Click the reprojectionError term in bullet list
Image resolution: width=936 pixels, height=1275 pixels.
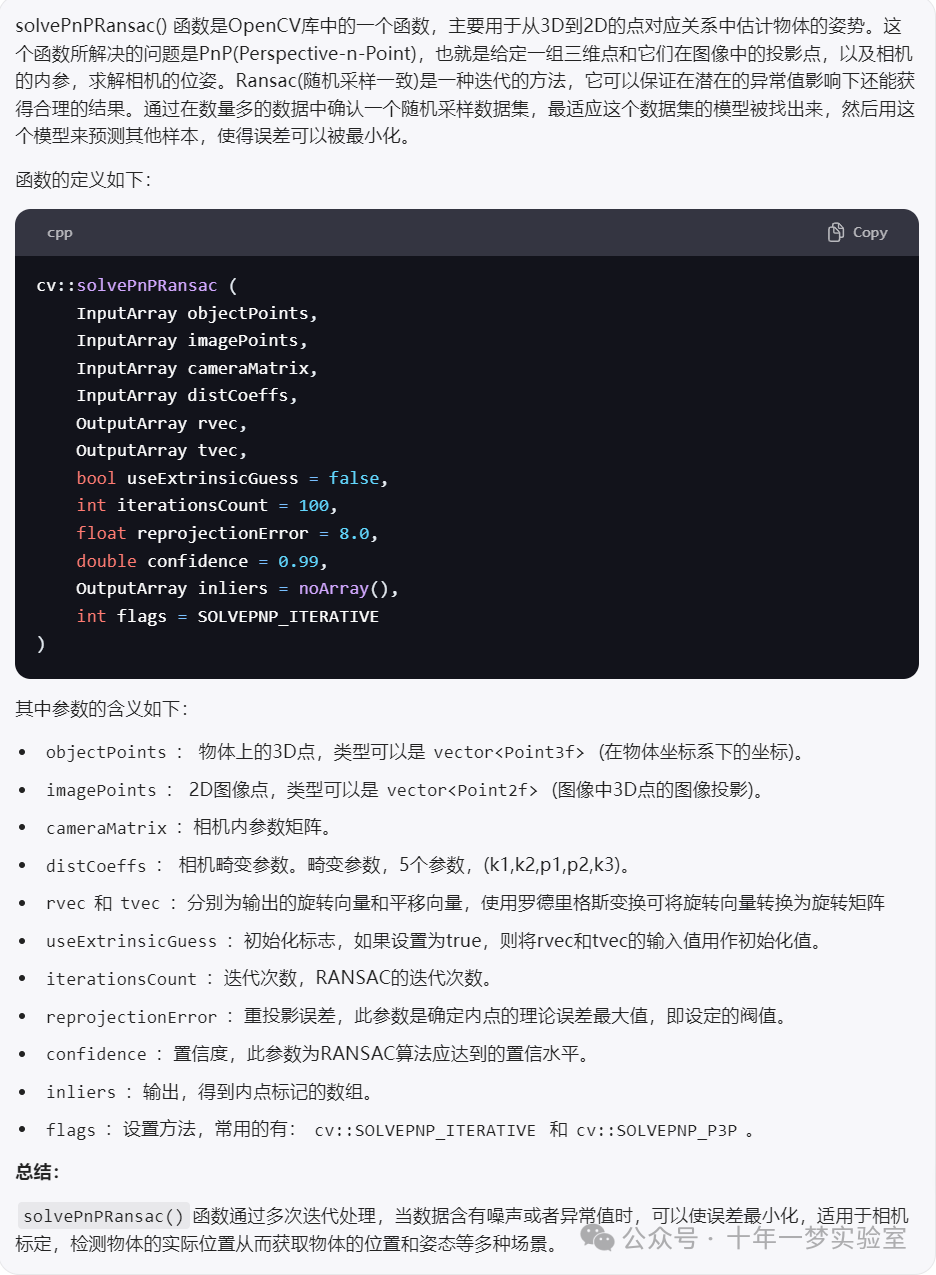point(131,1017)
